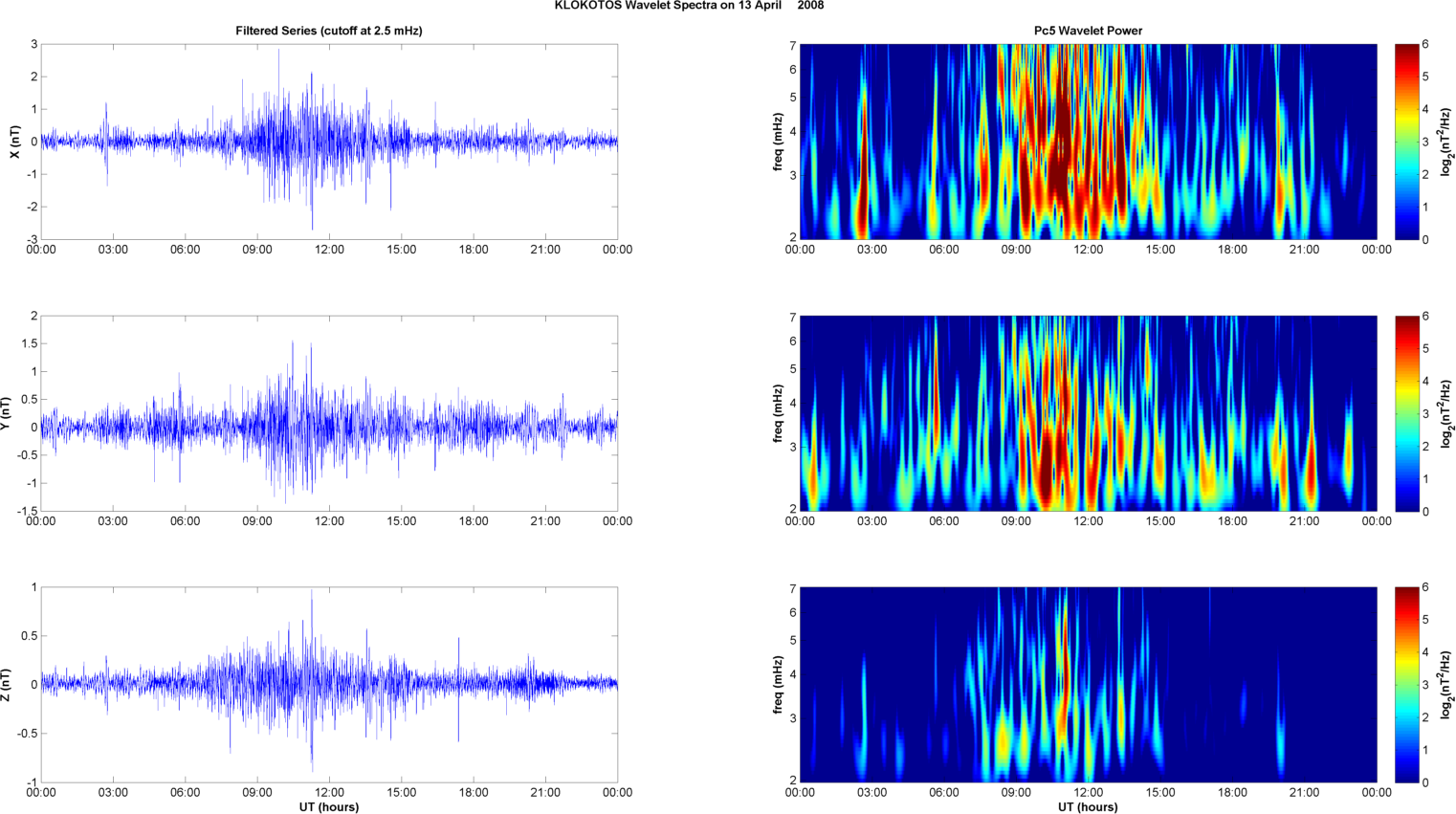This screenshot has height=814, width=1456.
Task: Select the 'Filtered Series (cutoff at 2.5 mHz)' heading
Action: pos(329,31)
